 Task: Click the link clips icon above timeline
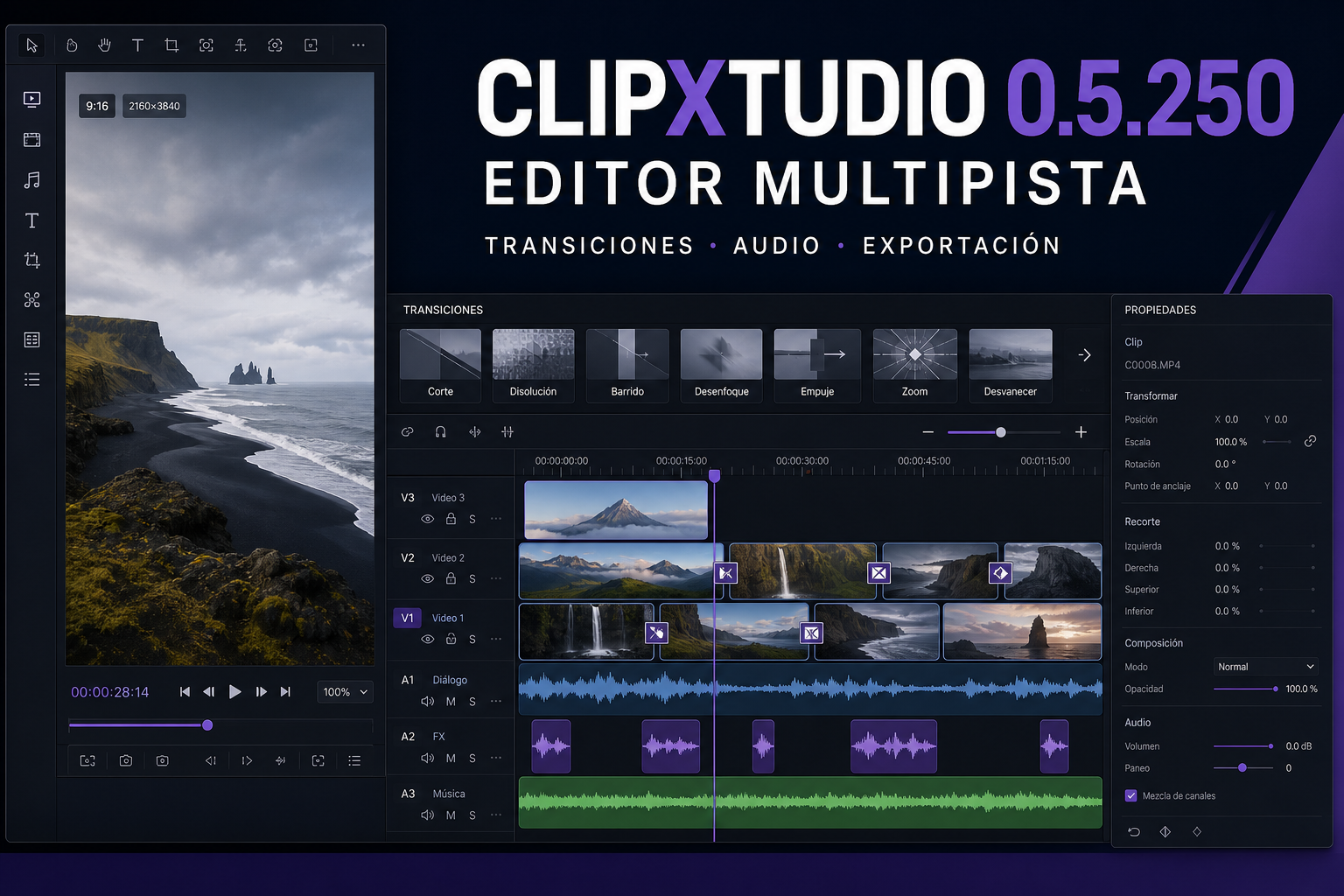point(408,432)
